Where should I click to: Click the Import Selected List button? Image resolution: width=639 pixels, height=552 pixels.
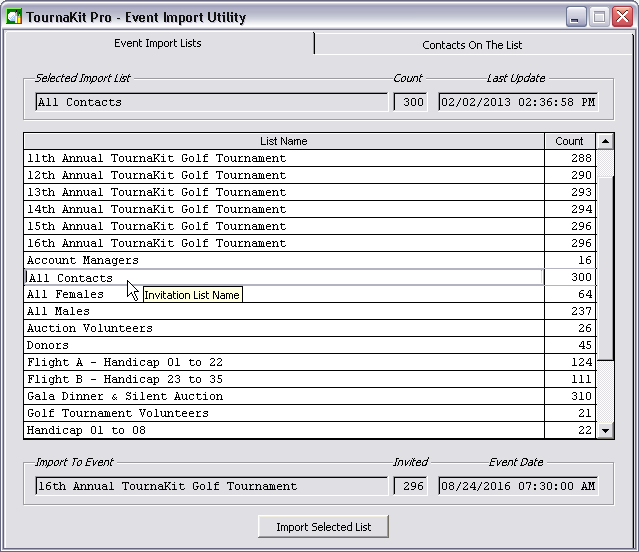(323, 527)
